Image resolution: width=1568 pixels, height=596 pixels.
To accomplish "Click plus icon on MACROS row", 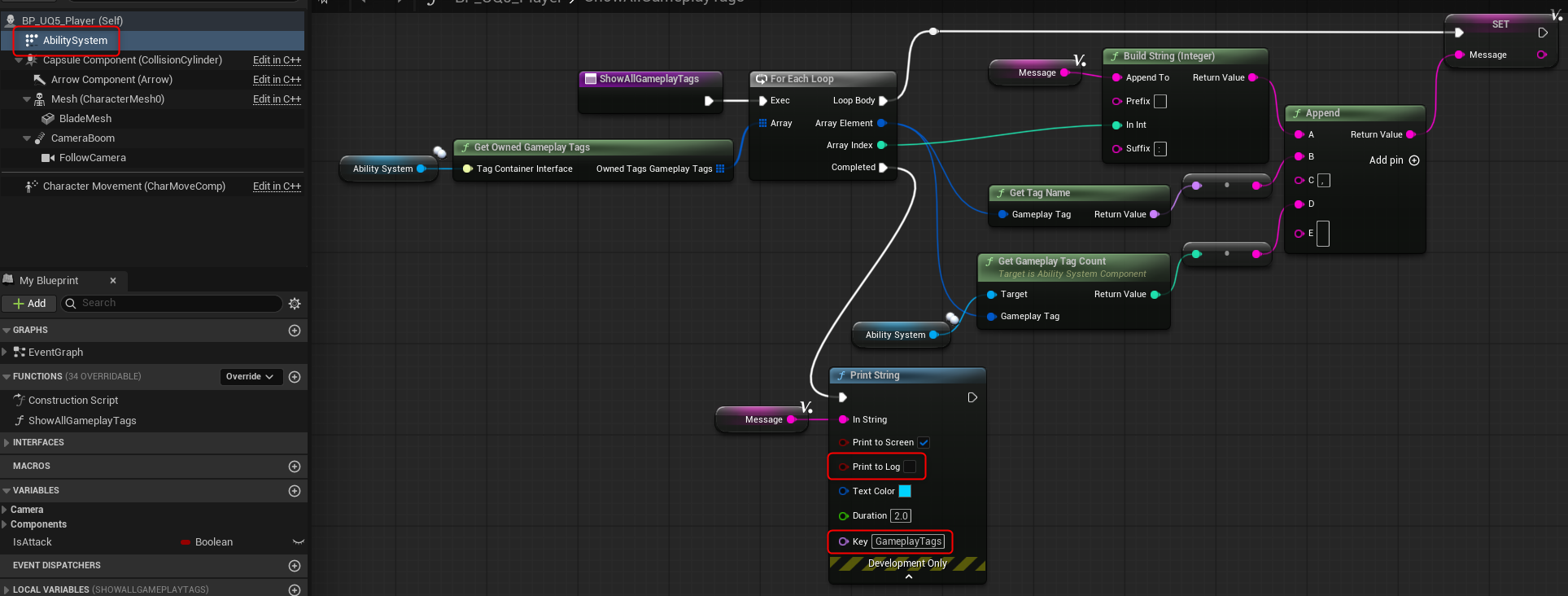I will click(x=295, y=467).
